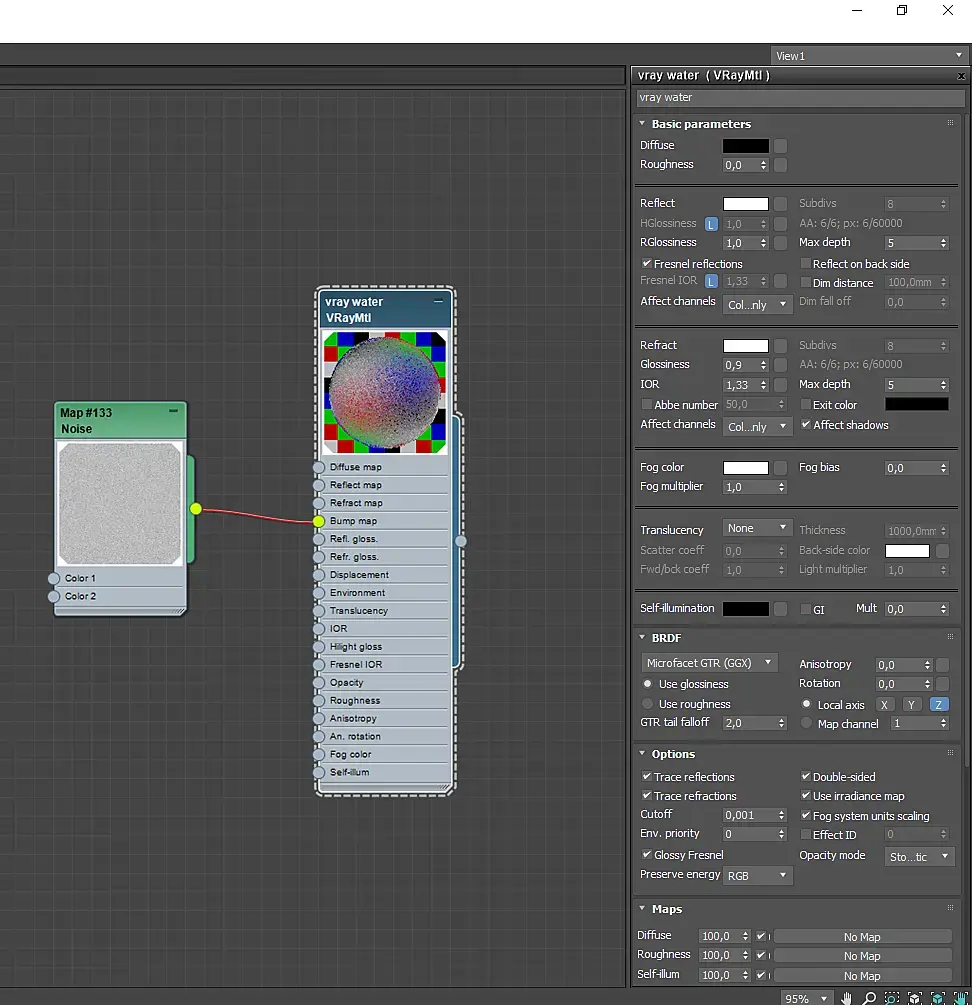Click the Color 1 input socket
The width and height of the screenshot is (972, 1005).
[54, 578]
